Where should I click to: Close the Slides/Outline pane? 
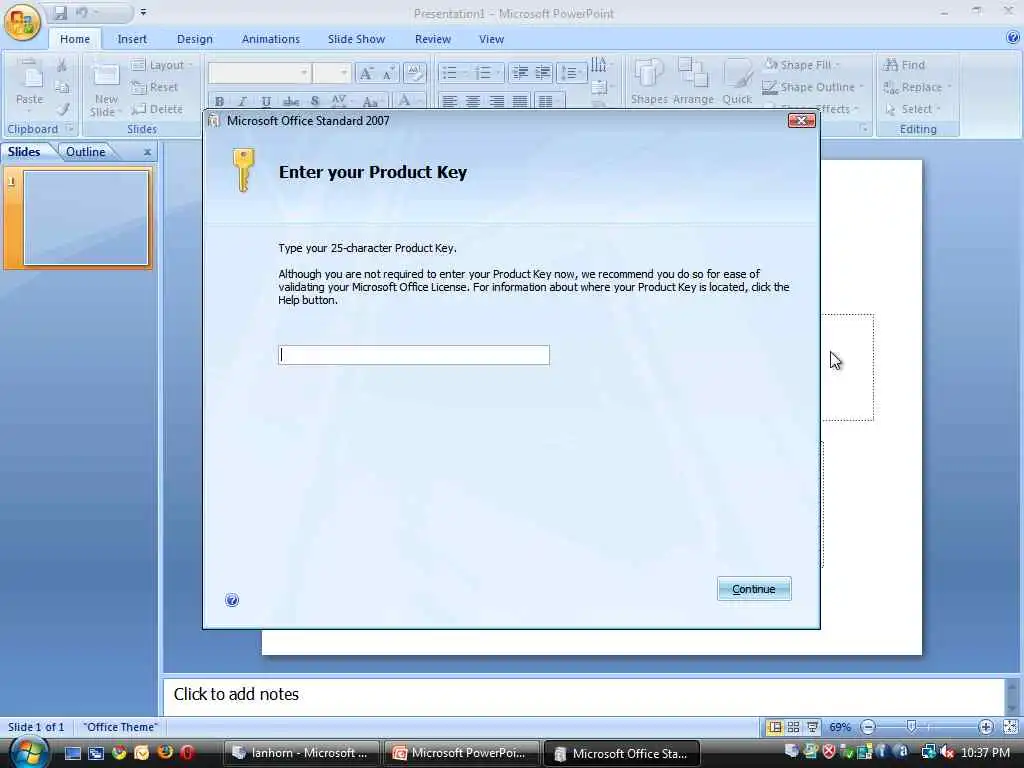click(x=148, y=152)
